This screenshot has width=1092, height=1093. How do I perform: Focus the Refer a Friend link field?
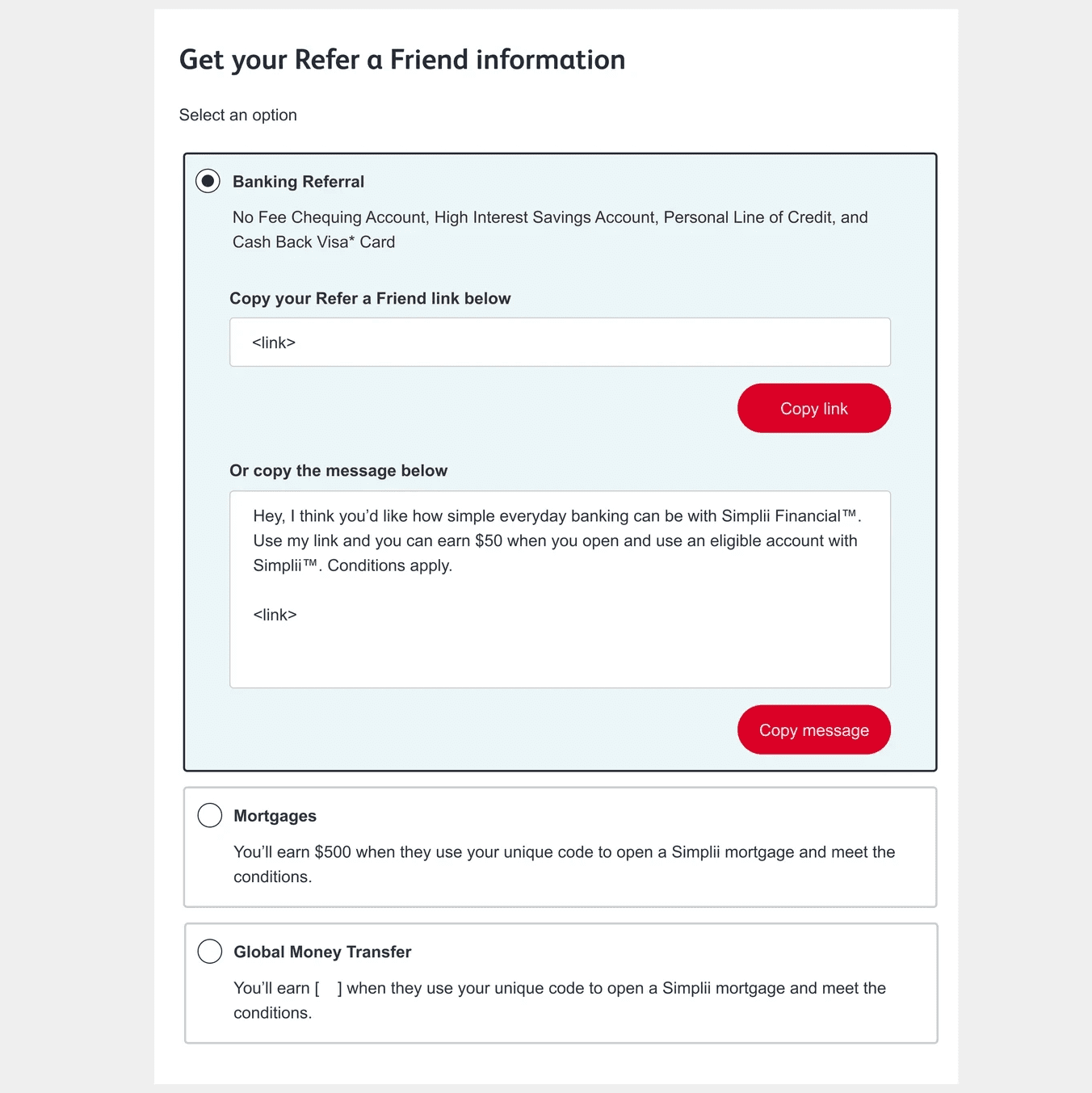point(560,342)
